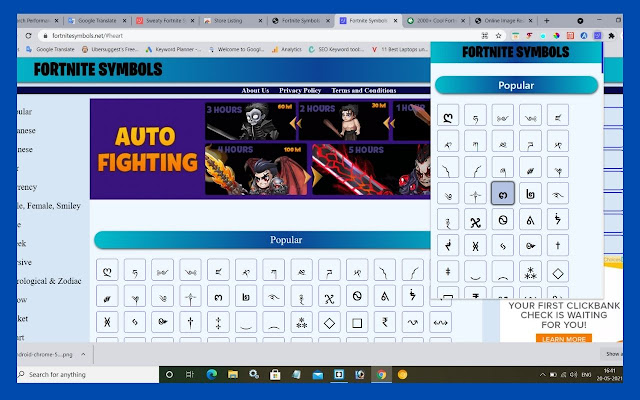Open the Keyword Planner bookmark
The image size is (640, 400).
tap(173, 49)
